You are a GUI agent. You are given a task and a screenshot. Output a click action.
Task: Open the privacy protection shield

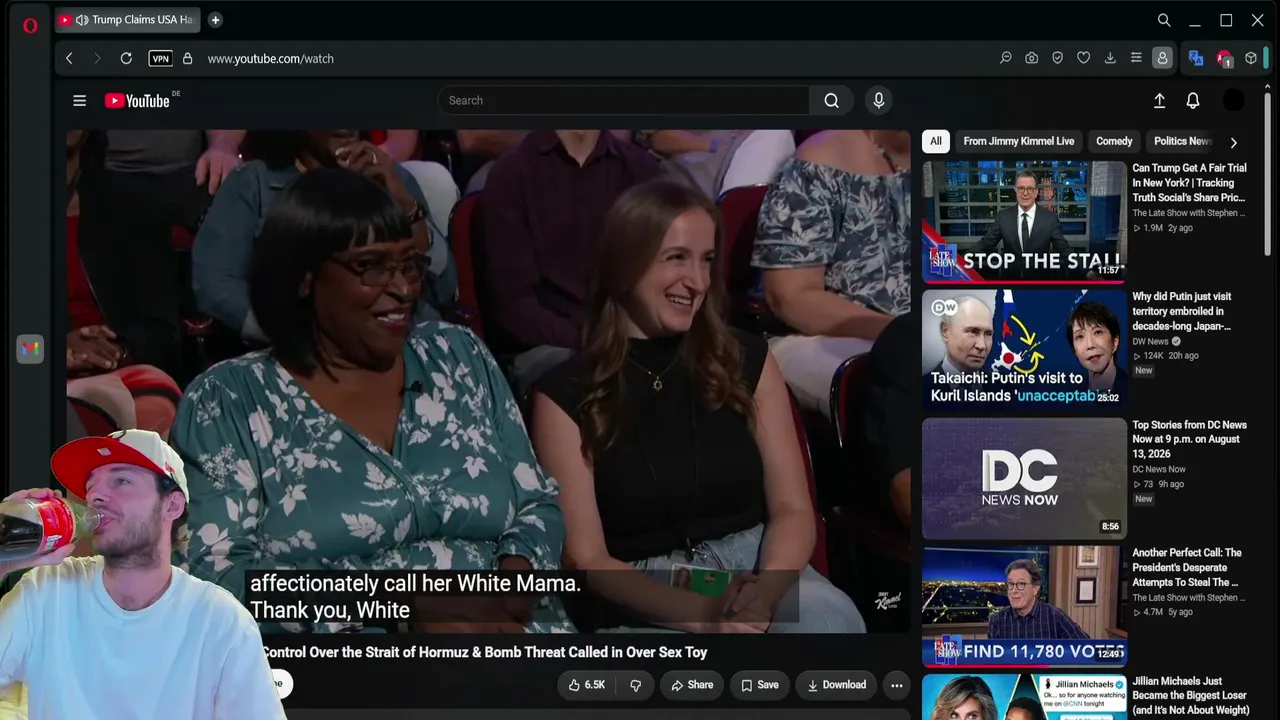[x=1057, y=58]
